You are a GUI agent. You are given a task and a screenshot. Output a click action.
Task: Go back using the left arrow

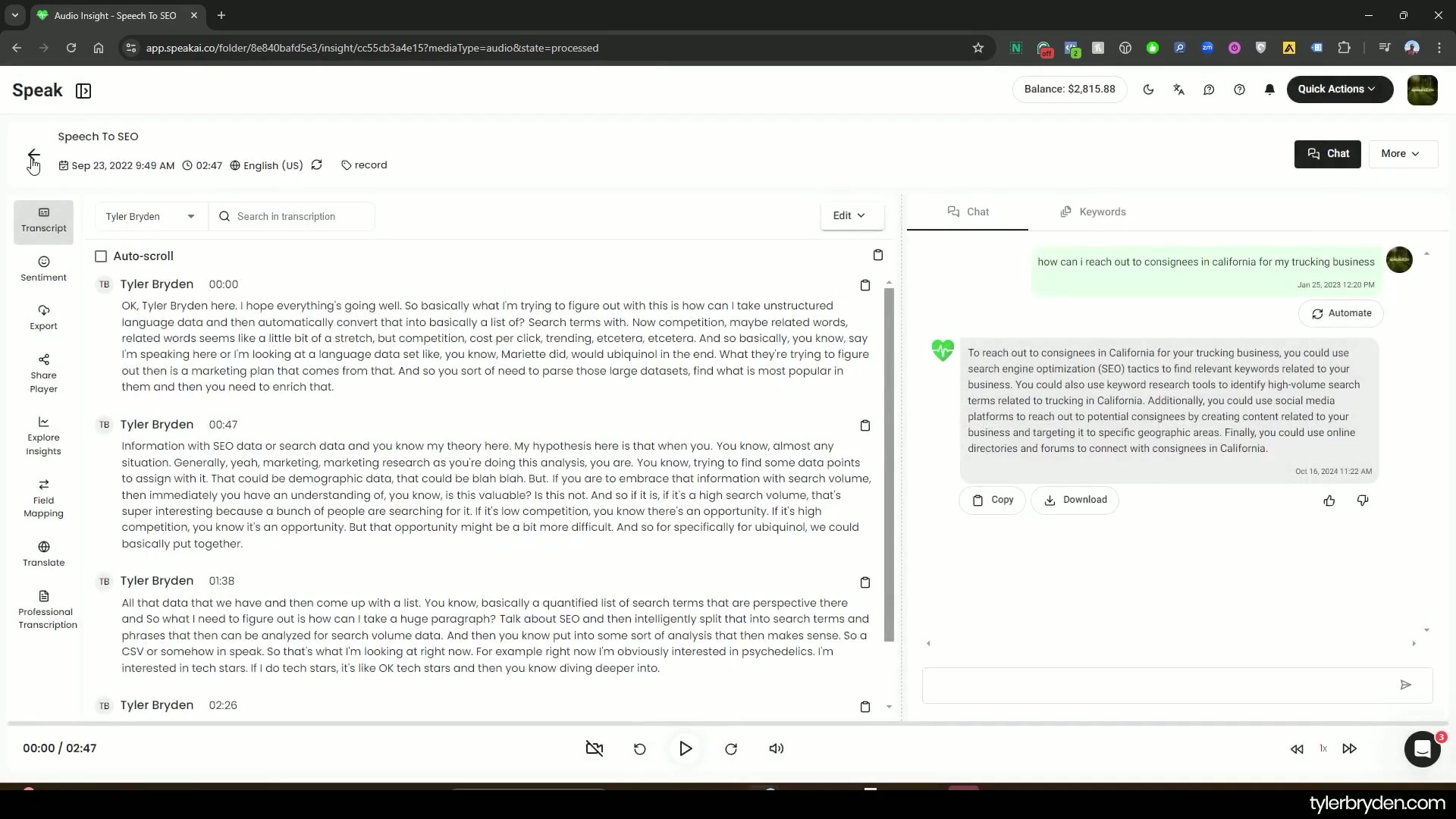[34, 155]
